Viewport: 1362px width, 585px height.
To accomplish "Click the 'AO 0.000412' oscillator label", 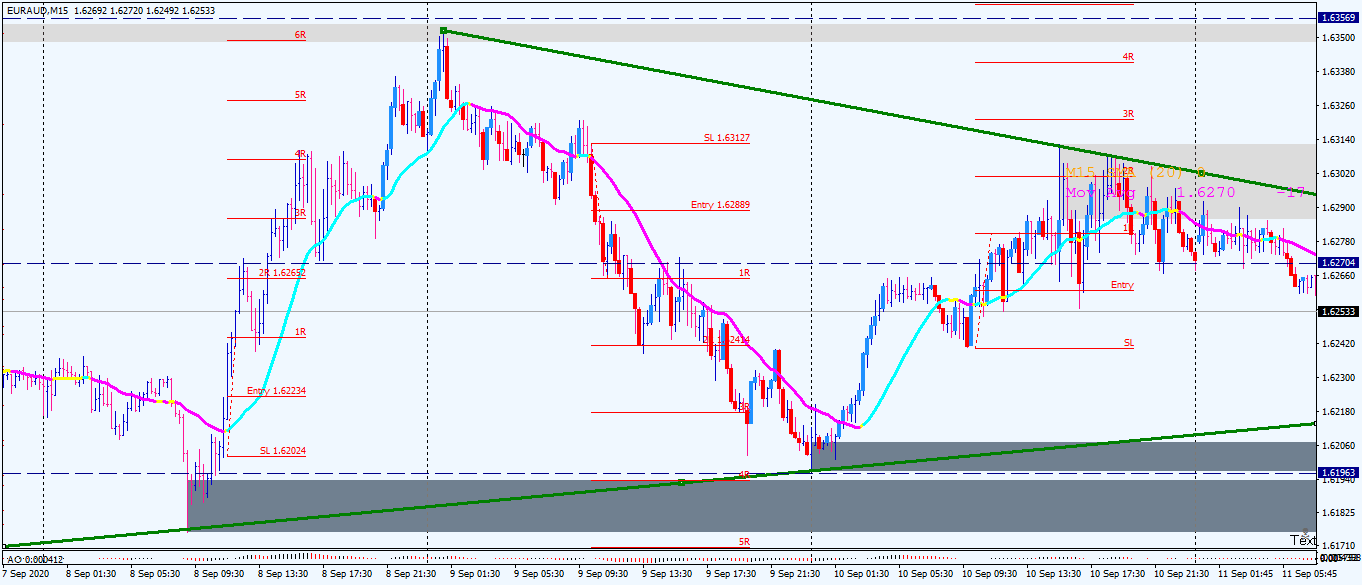I will point(36,559).
